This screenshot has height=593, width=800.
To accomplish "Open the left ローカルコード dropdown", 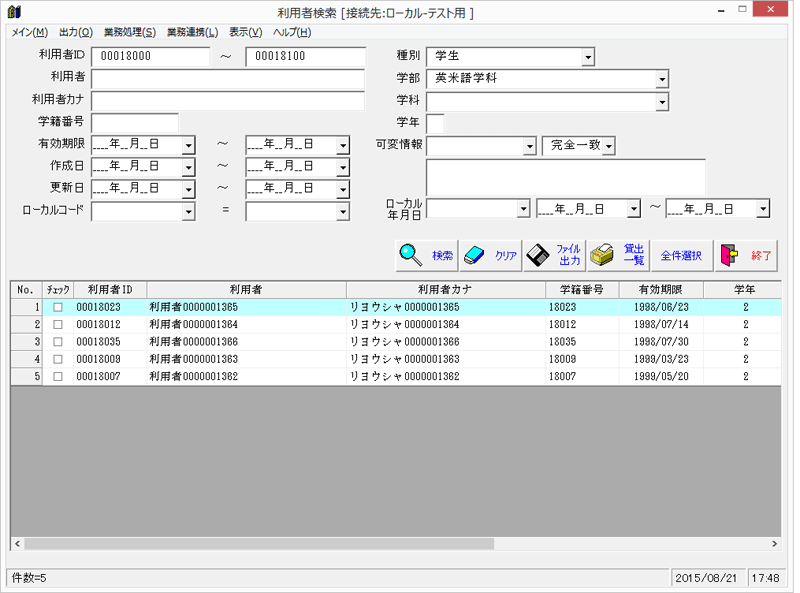I will tap(188, 211).
